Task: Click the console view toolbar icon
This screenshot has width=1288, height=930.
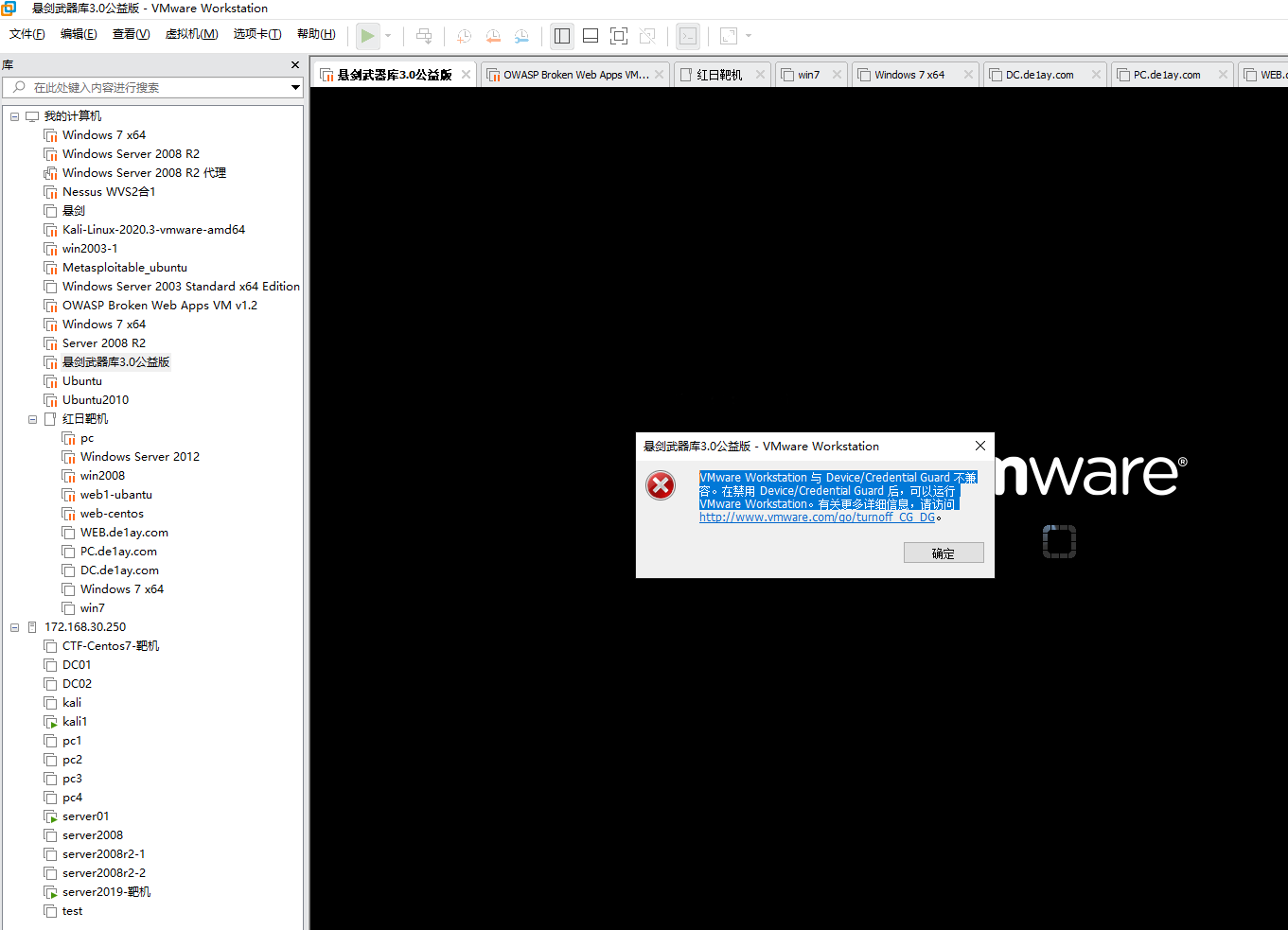Action: click(688, 36)
